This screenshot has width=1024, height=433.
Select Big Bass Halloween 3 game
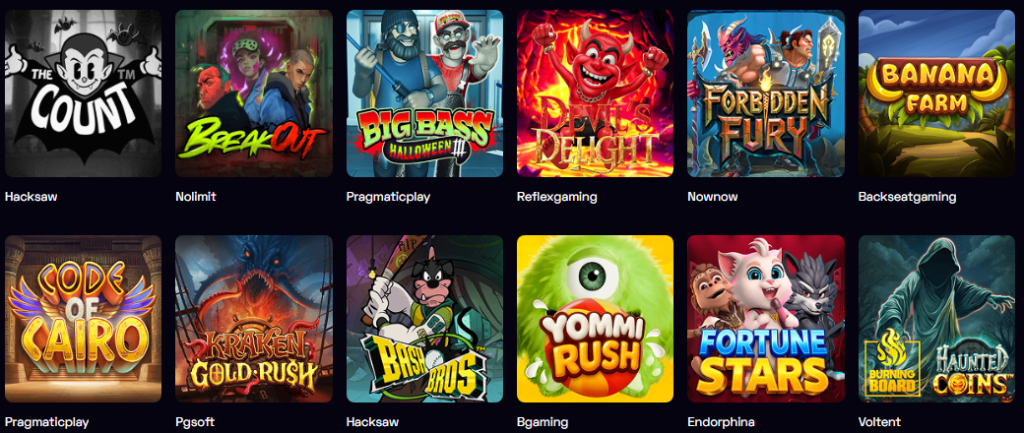click(424, 93)
